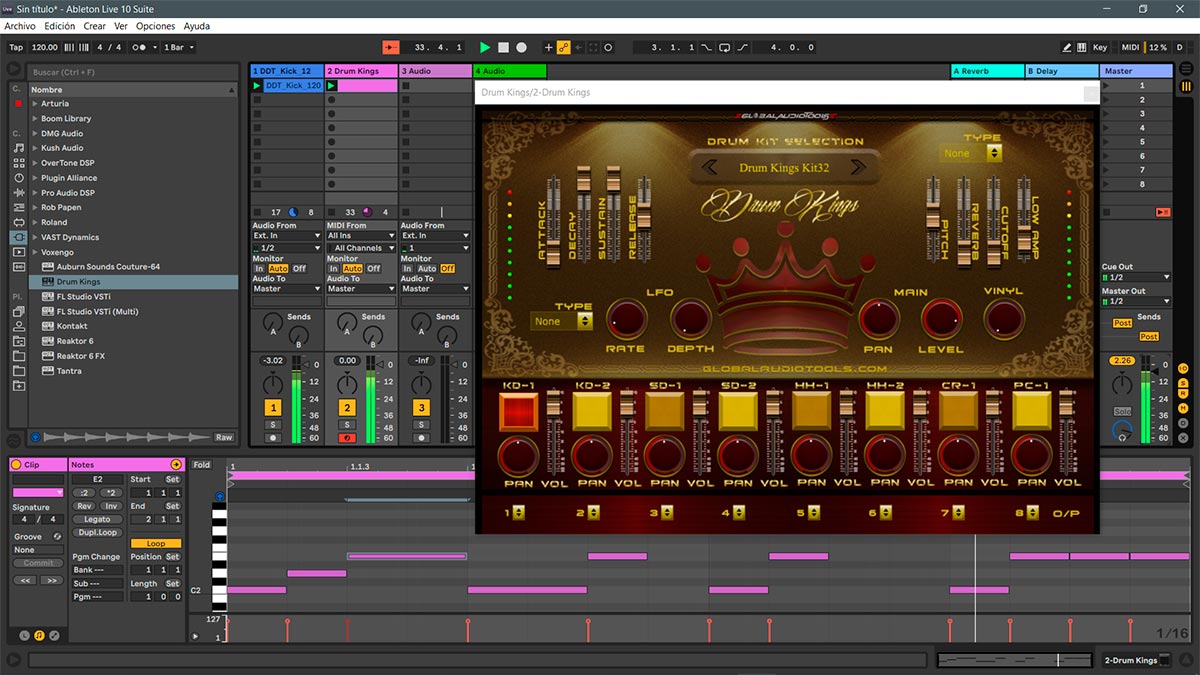Click the Raw button in the browser preview
The image size is (1200, 675).
click(224, 437)
